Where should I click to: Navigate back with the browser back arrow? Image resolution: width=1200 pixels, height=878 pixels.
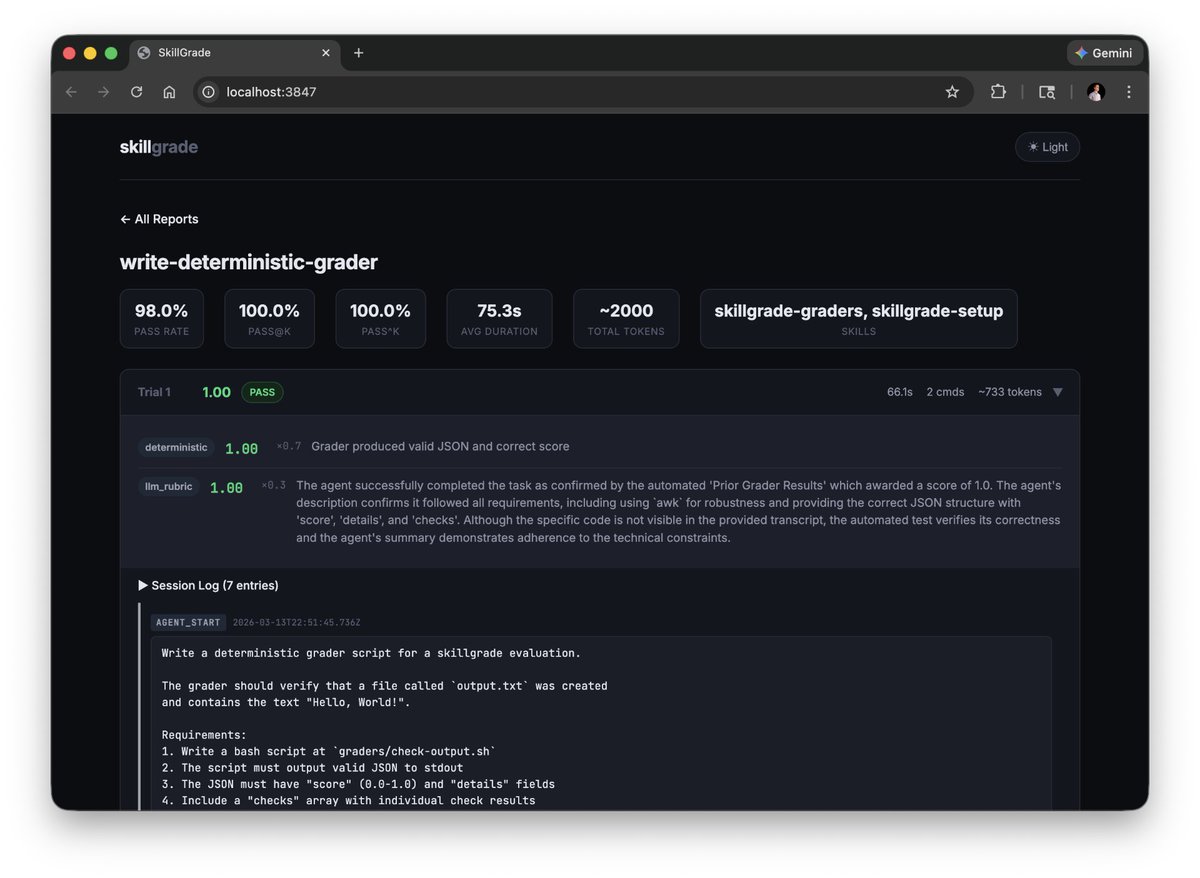click(70, 91)
